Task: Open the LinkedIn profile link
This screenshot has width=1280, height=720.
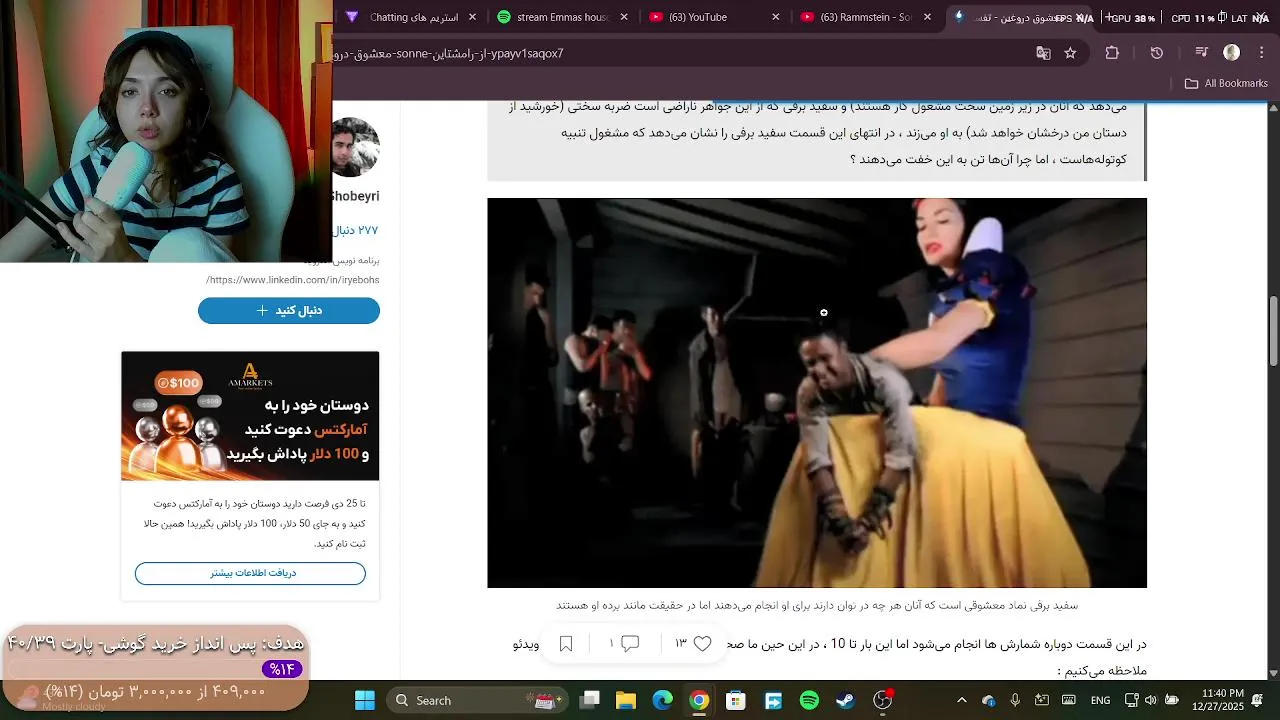Action: tap(292, 280)
